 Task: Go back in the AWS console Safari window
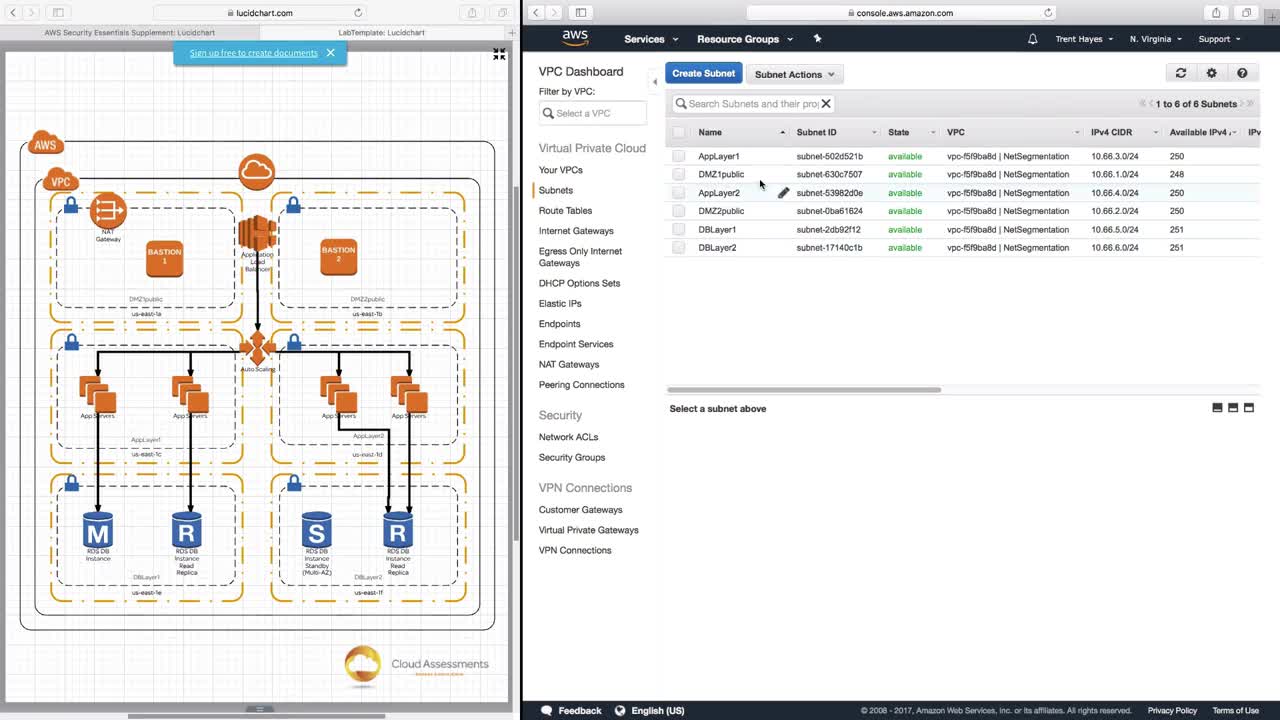536,13
